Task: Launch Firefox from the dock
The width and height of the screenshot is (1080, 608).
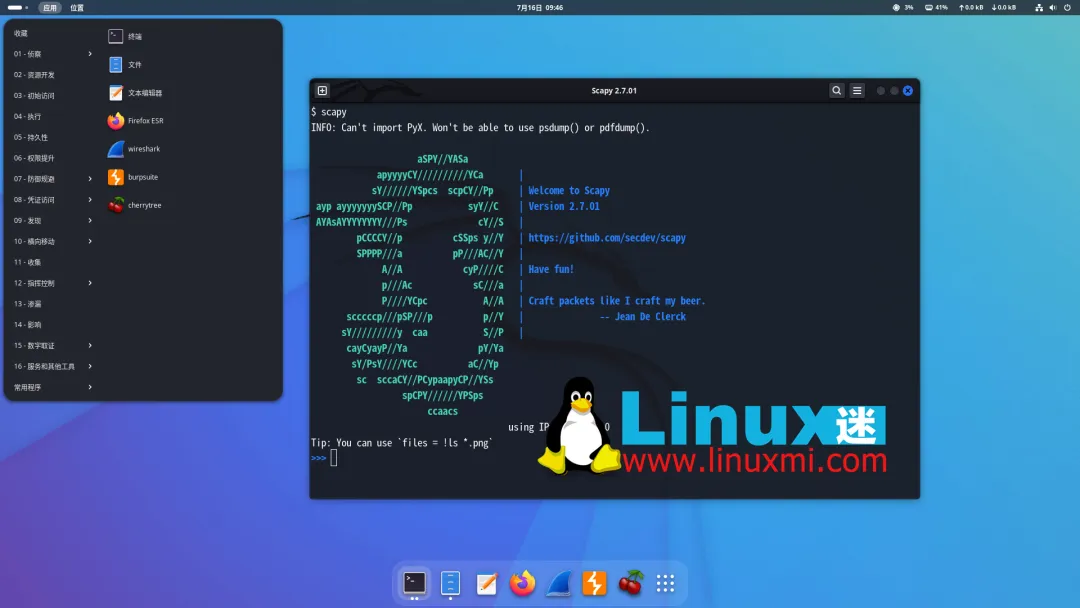Action: (522, 583)
